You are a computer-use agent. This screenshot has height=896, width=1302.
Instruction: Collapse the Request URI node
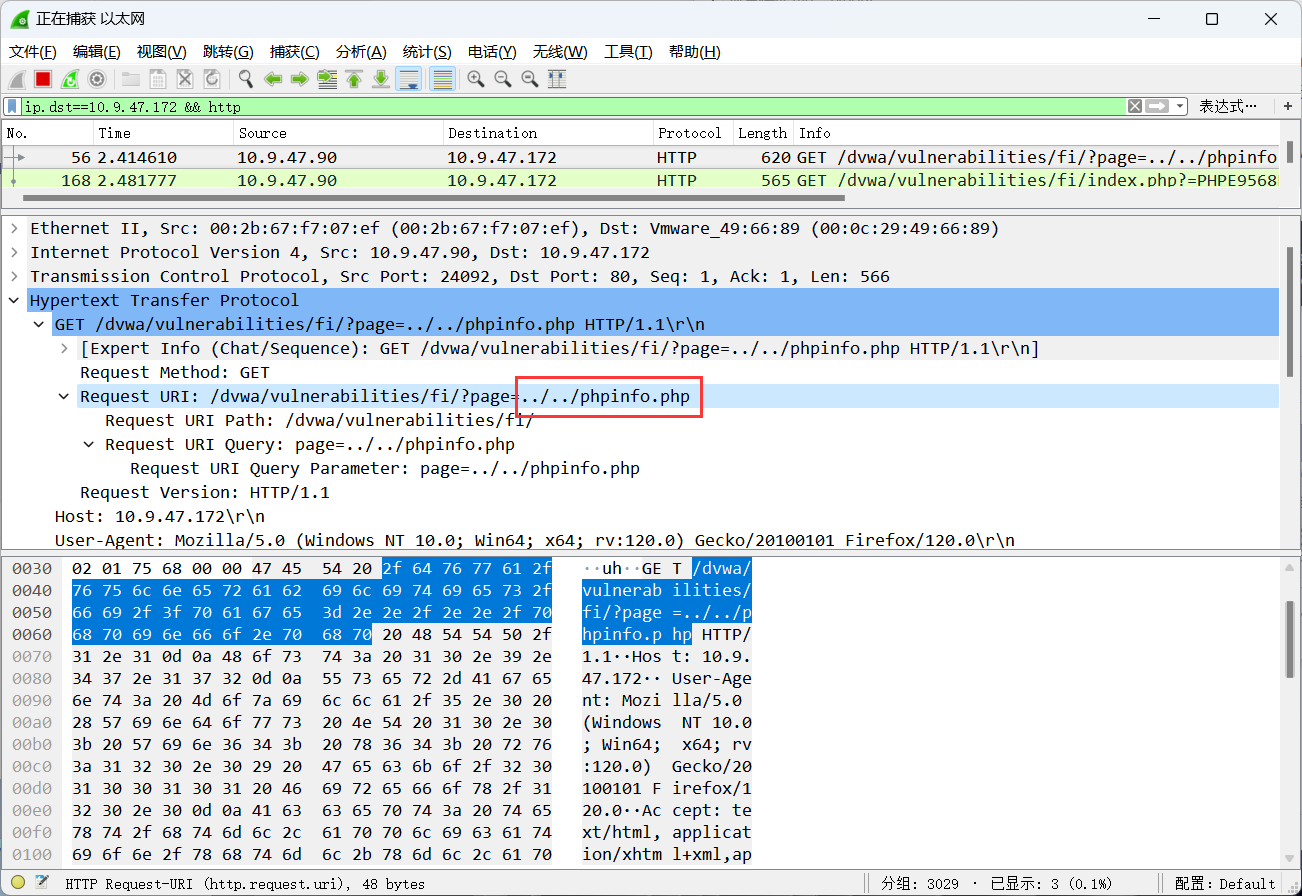64,396
